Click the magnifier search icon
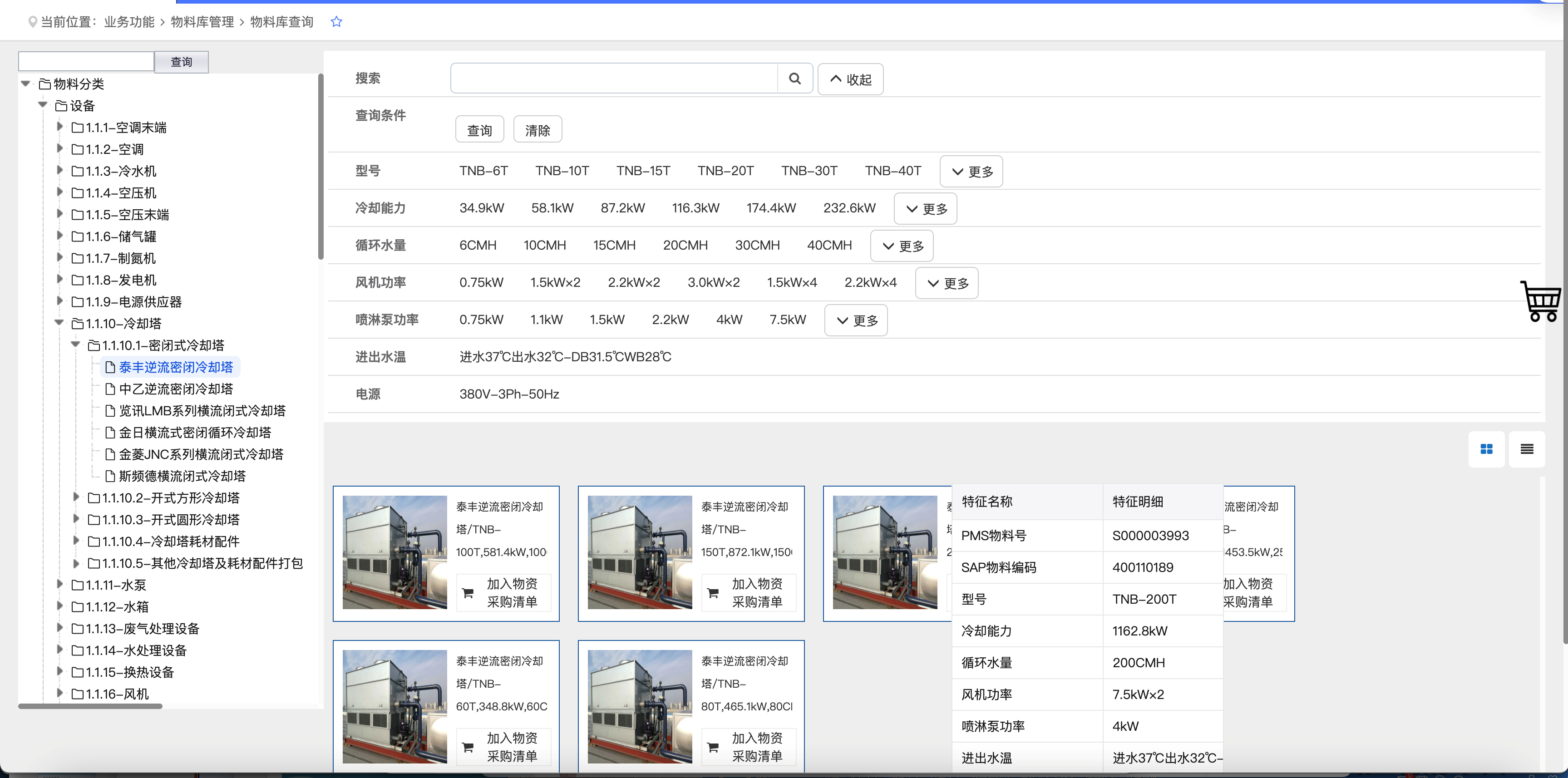Image resolution: width=1568 pixels, height=778 pixels. tap(794, 79)
